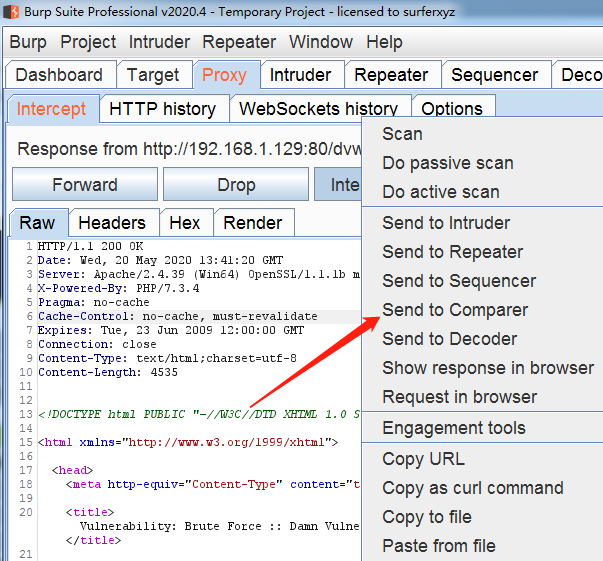Choose Paste from file

pos(483,546)
